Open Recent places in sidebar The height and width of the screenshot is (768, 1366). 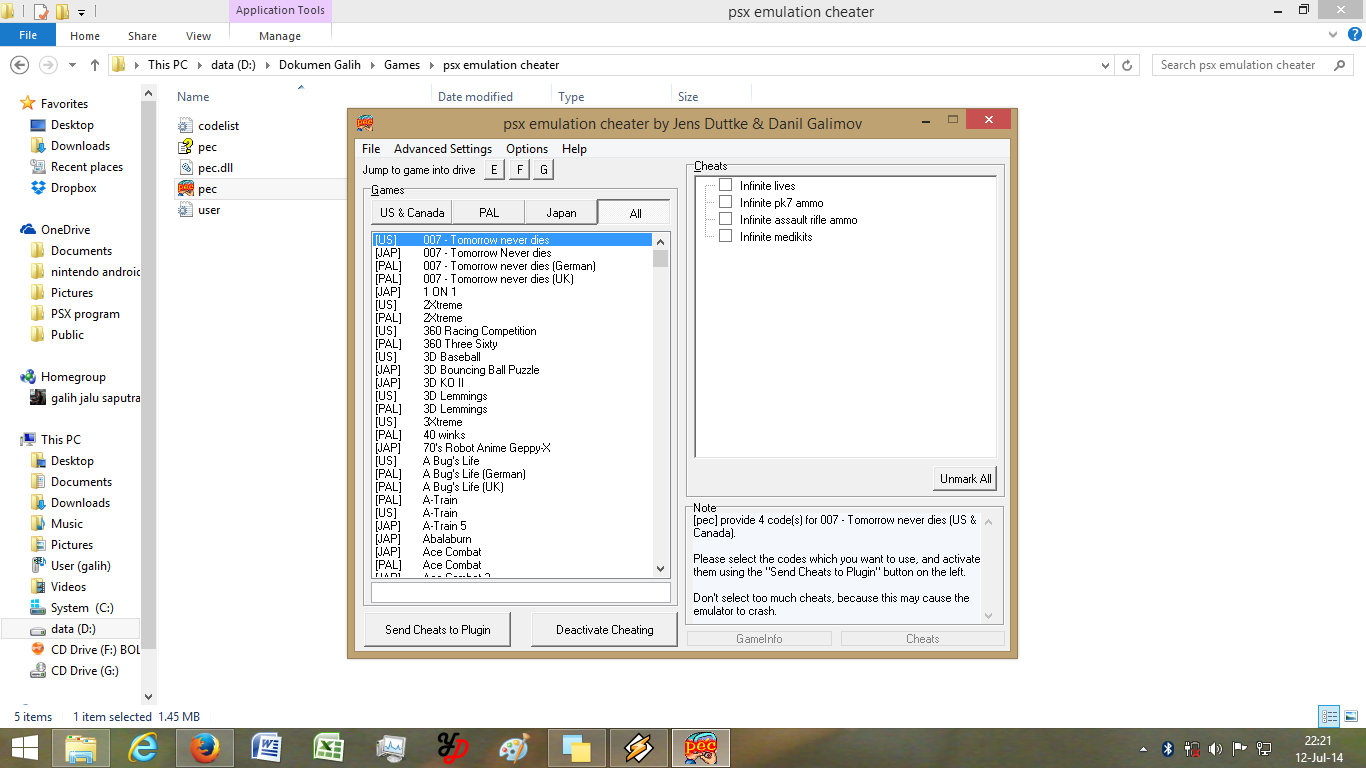[x=87, y=167]
